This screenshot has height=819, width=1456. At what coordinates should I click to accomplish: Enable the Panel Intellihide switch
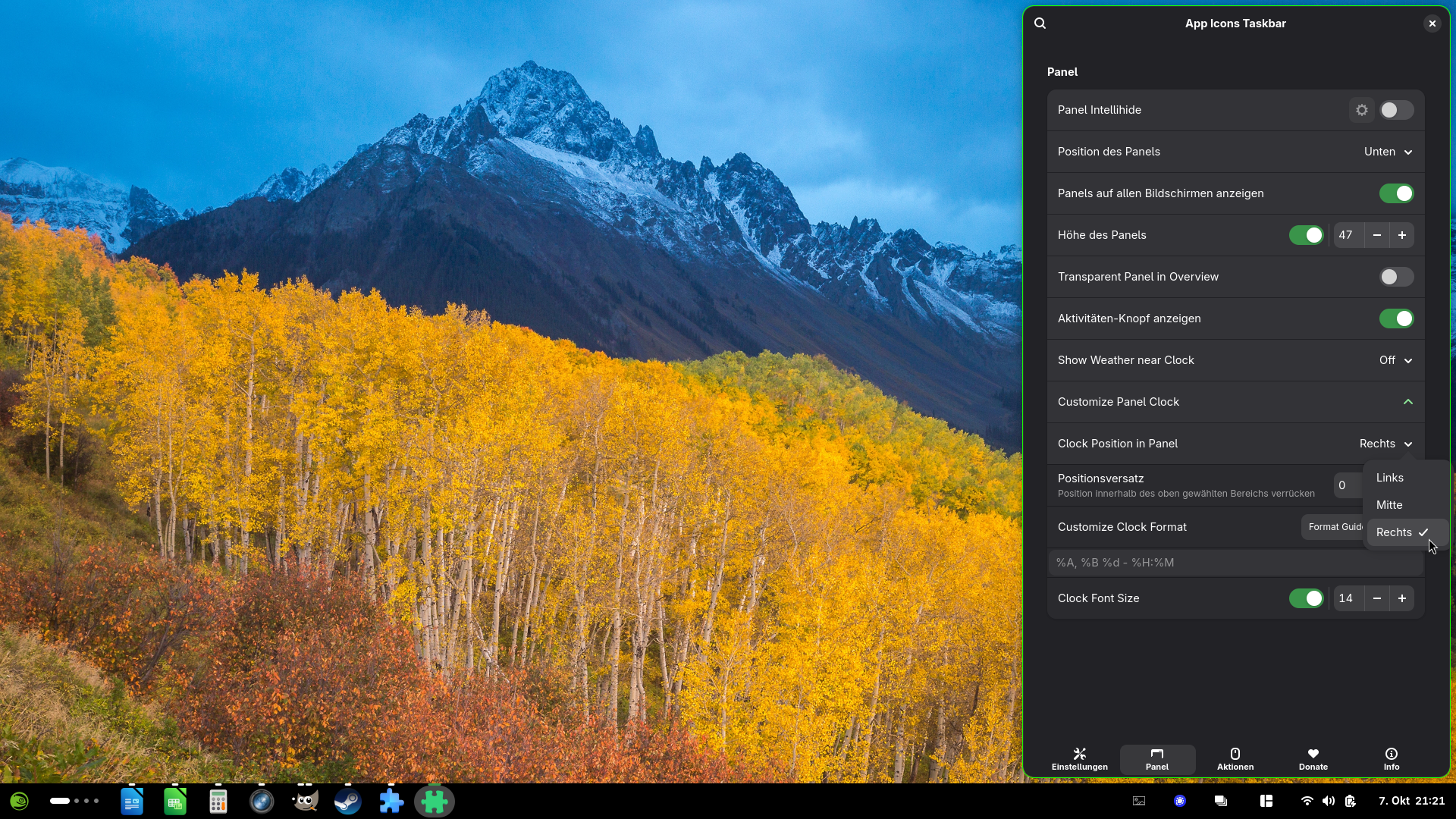coord(1396,110)
